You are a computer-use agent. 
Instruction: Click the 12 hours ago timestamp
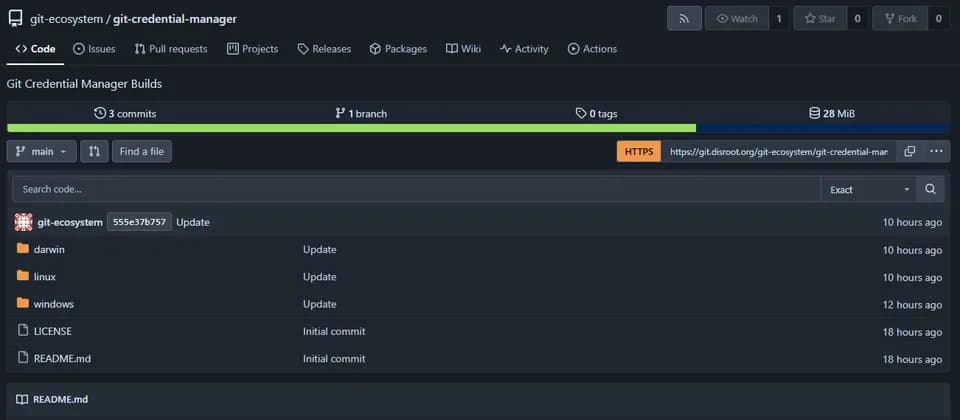pos(912,305)
